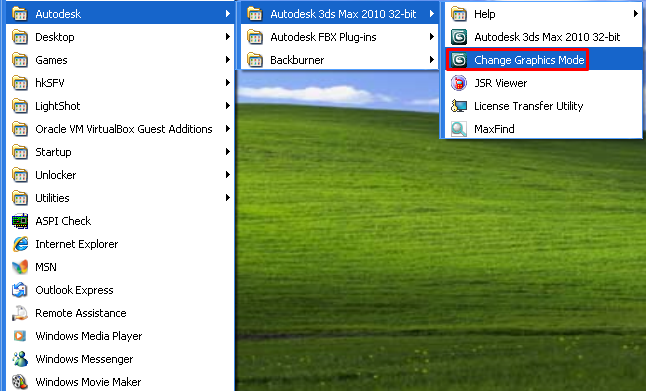Expand the Games submenu arrow
The width and height of the screenshot is (646, 391).
[227, 60]
